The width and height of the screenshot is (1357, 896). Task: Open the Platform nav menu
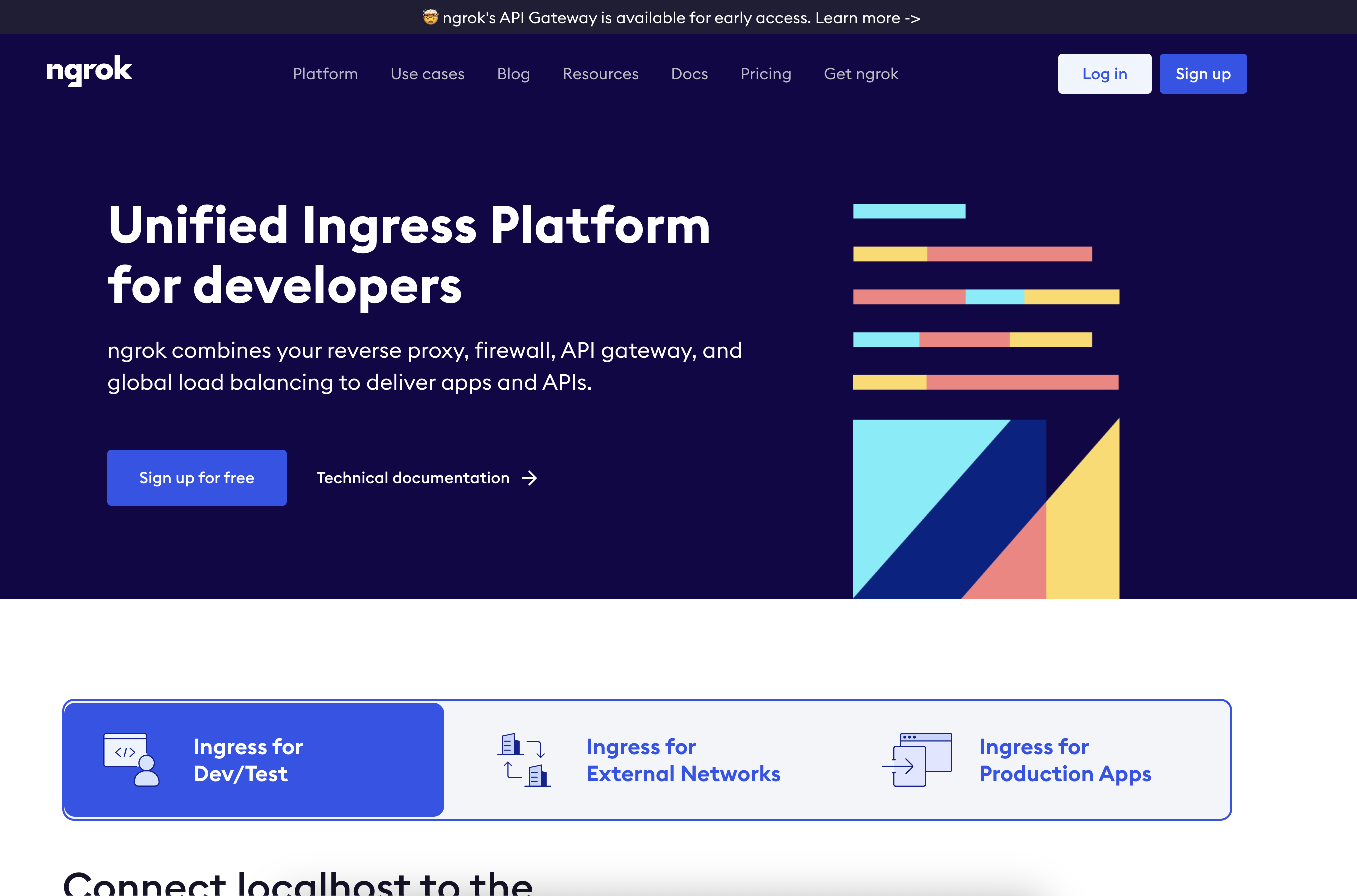coord(325,74)
